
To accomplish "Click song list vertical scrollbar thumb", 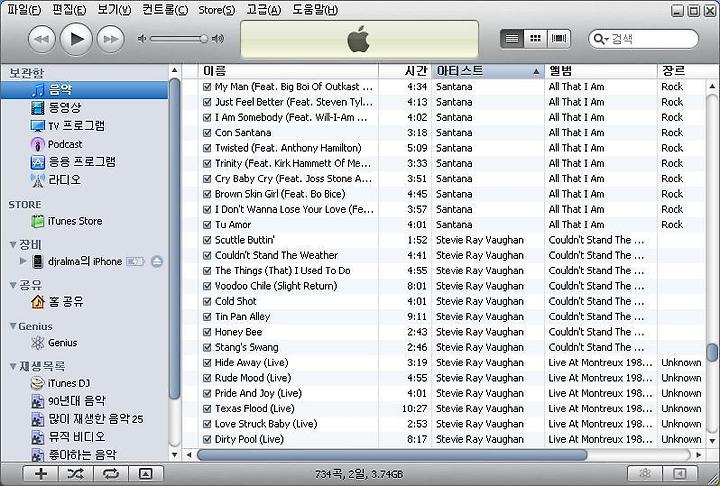I will 712,352.
